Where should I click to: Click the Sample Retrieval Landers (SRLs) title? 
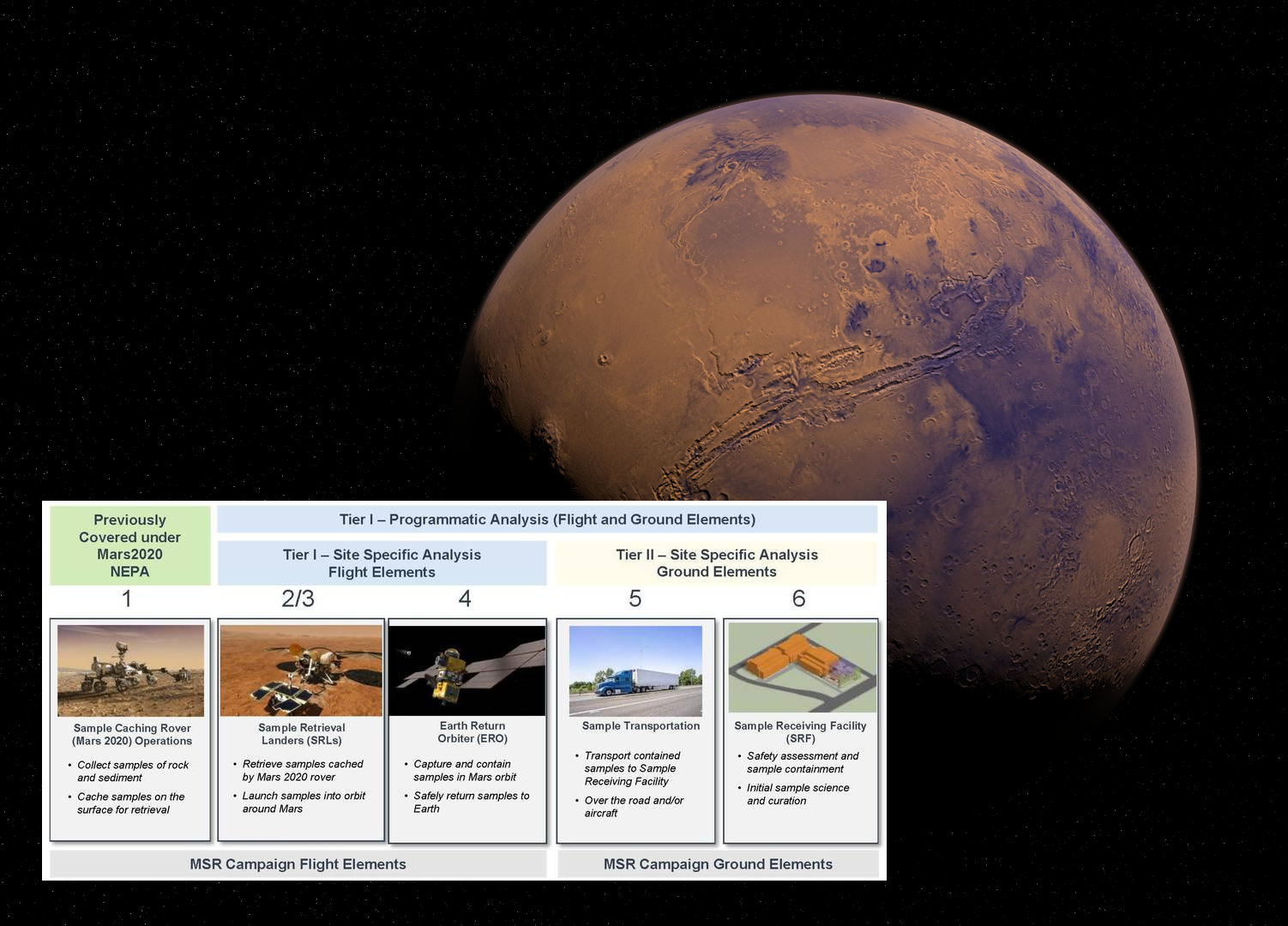[x=301, y=734]
